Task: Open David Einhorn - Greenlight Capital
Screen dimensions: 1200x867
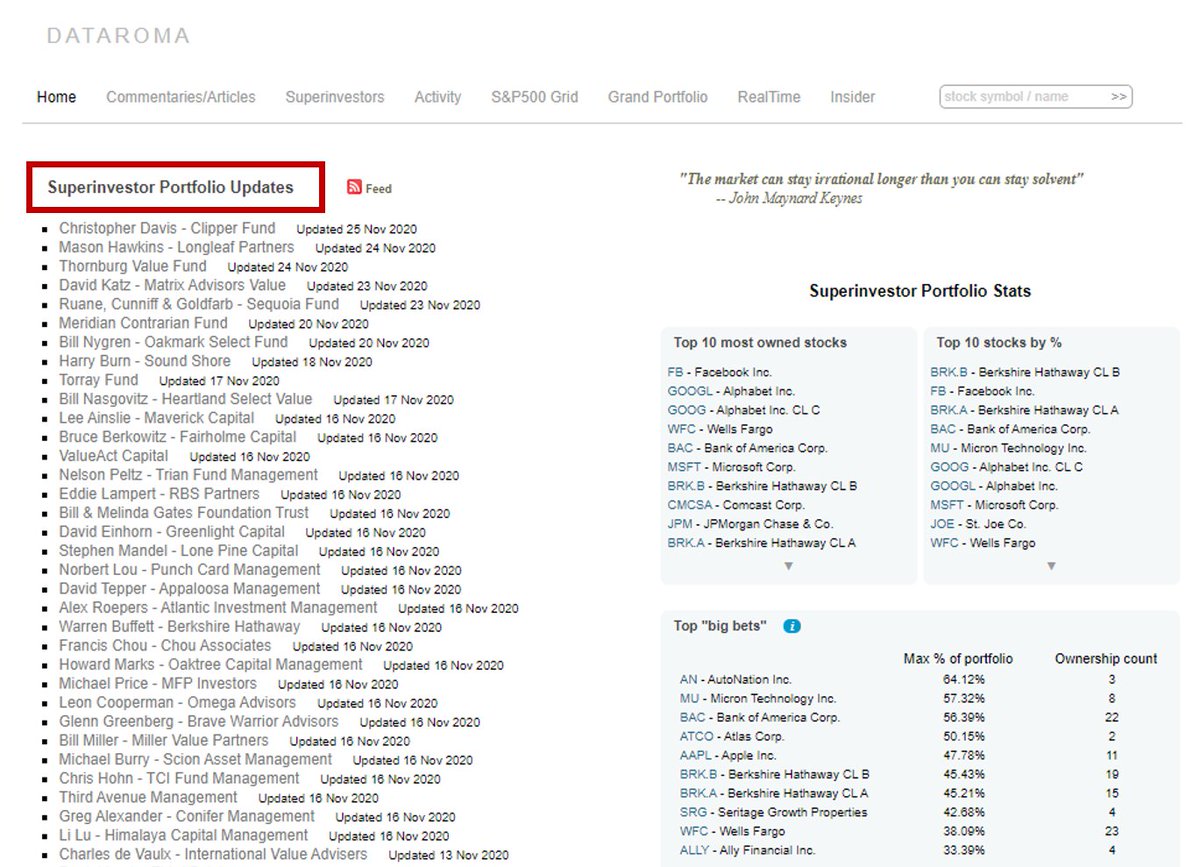Action: pyautogui.click(x=172, y=532)
